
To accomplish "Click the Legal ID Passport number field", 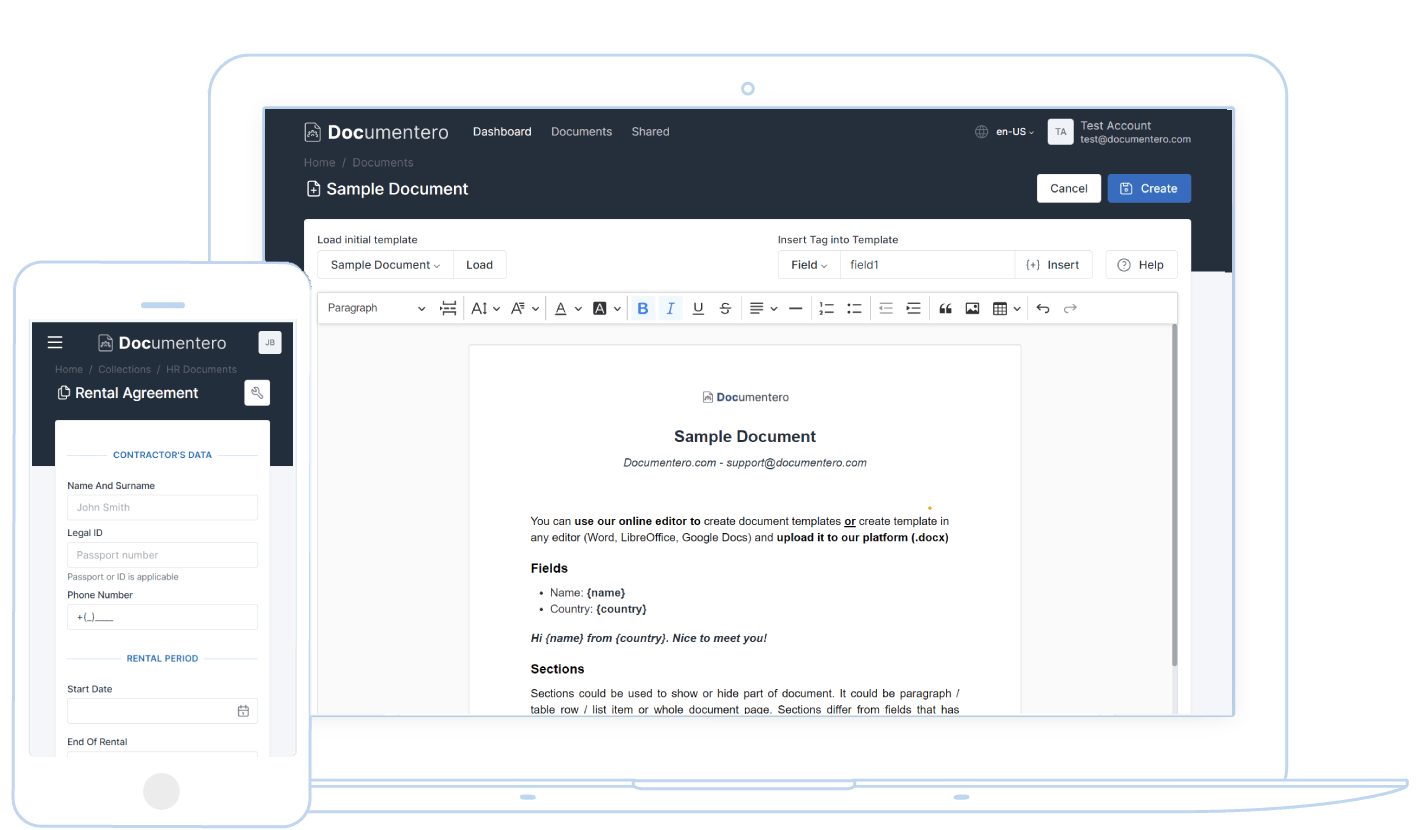I will tap(162, 555).
